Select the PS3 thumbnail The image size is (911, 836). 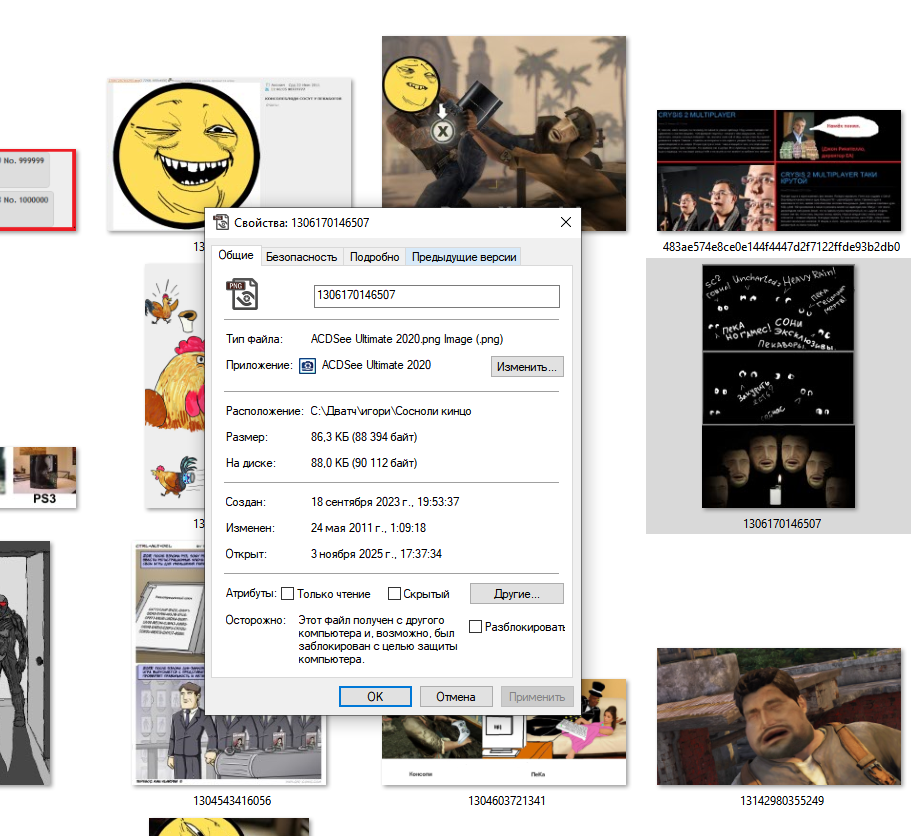(x=38, y=478)
